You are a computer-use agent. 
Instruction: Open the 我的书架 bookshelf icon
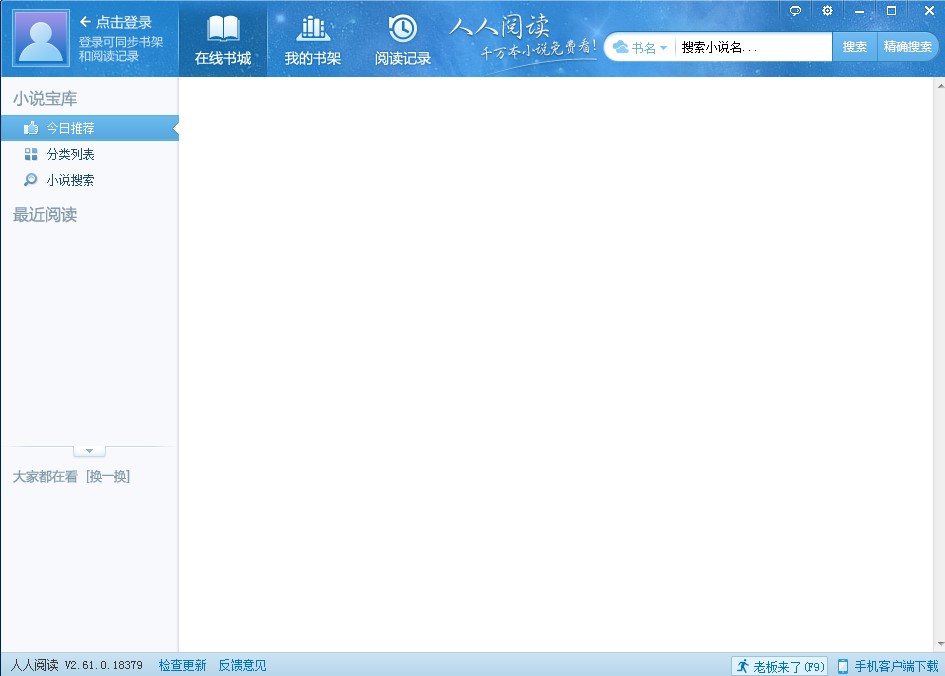(x=313, y=38)
